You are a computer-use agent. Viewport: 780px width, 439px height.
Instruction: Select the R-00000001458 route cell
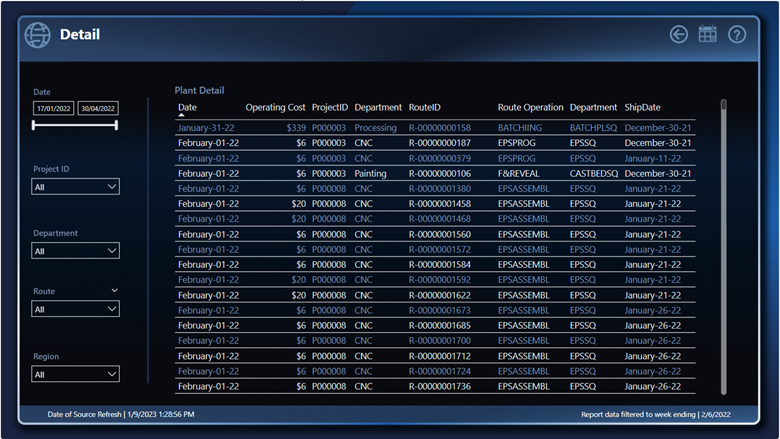439,204
